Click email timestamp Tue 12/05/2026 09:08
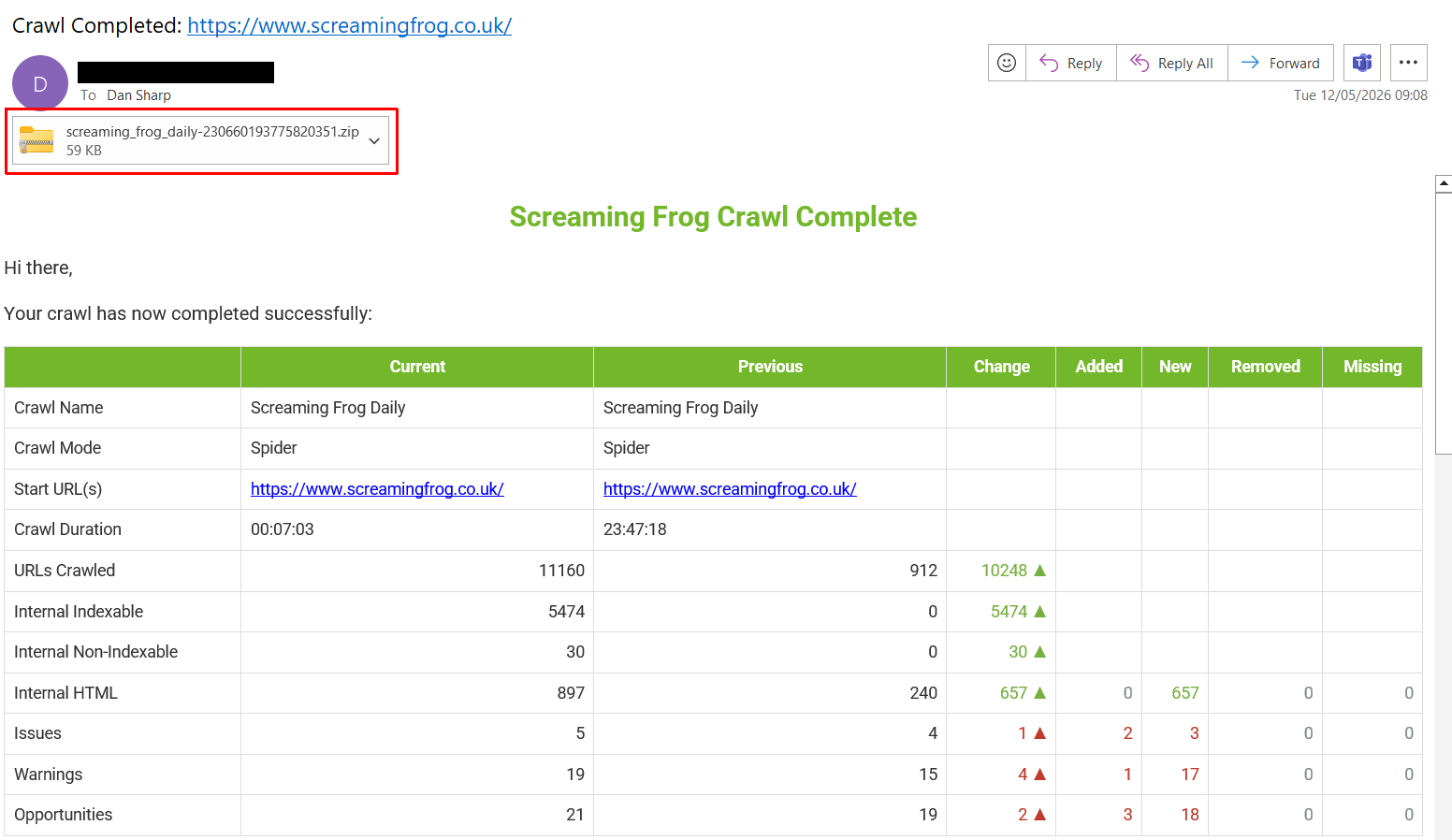1452x840 pixels. point(1360,95)
